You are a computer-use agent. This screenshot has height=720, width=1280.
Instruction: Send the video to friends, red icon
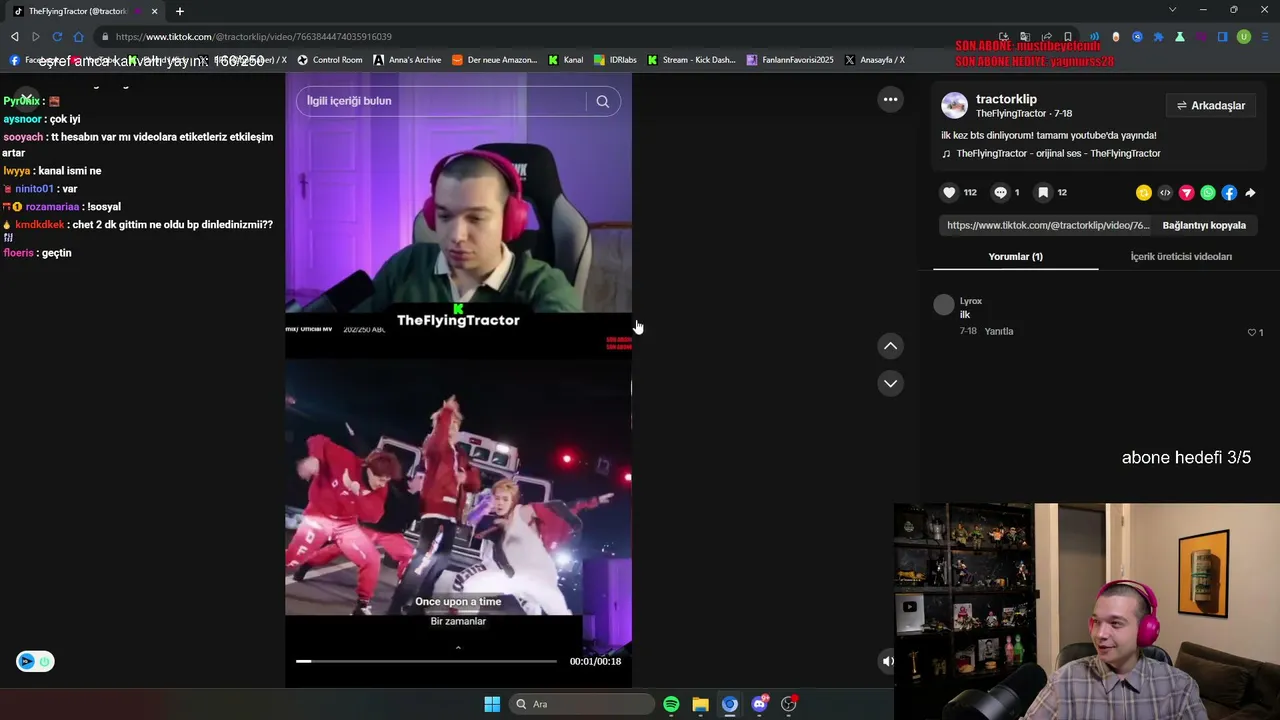tap(1187, 193)
